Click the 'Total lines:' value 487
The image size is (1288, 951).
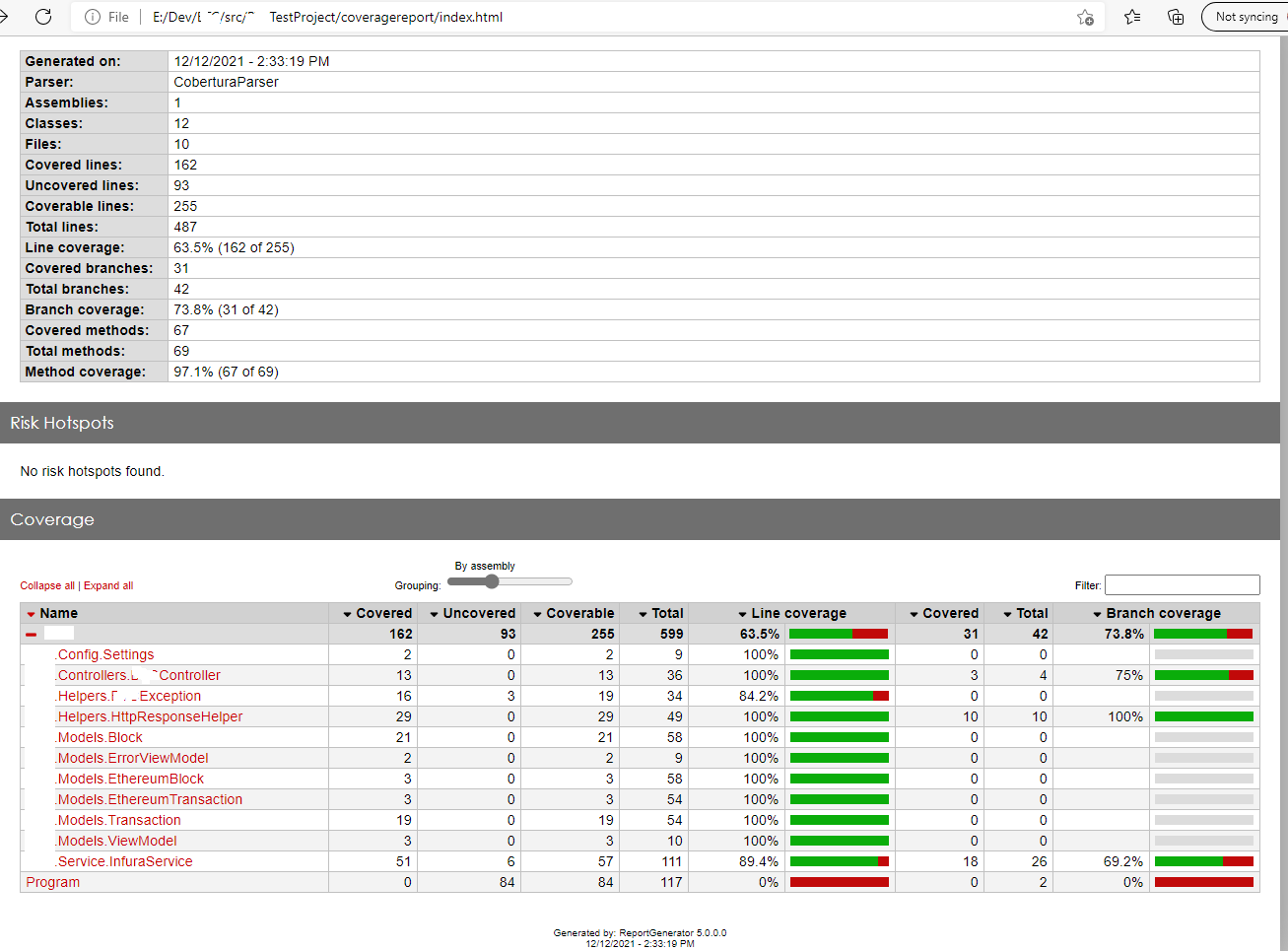[185, 227]
